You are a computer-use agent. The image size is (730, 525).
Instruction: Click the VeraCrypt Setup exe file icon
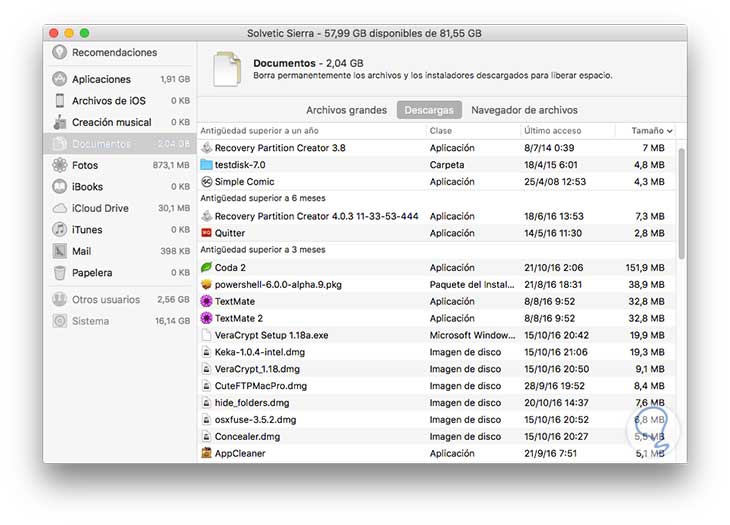(x=206, y=335)
